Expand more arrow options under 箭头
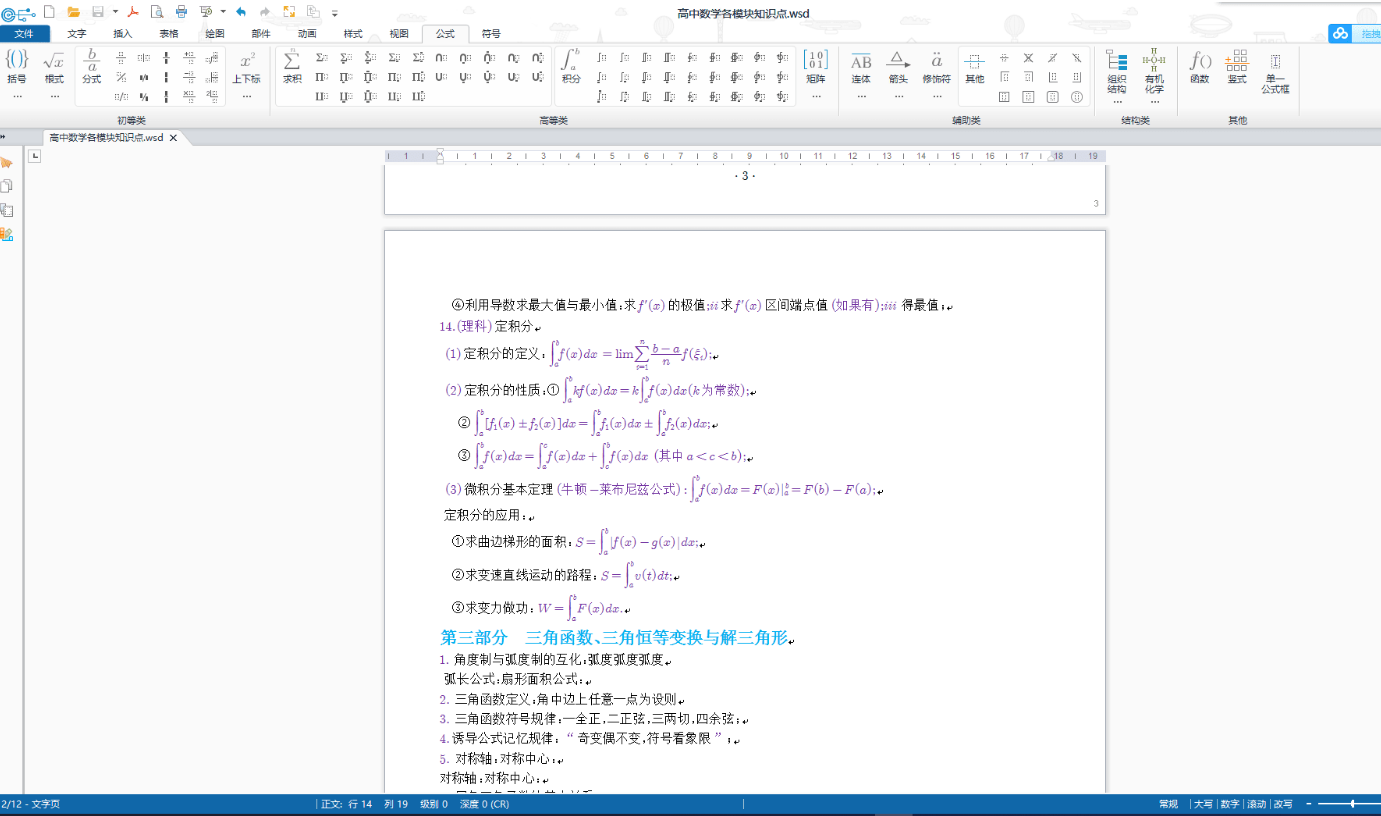This screenshot has height=816, width=1381. coord(899,96)
